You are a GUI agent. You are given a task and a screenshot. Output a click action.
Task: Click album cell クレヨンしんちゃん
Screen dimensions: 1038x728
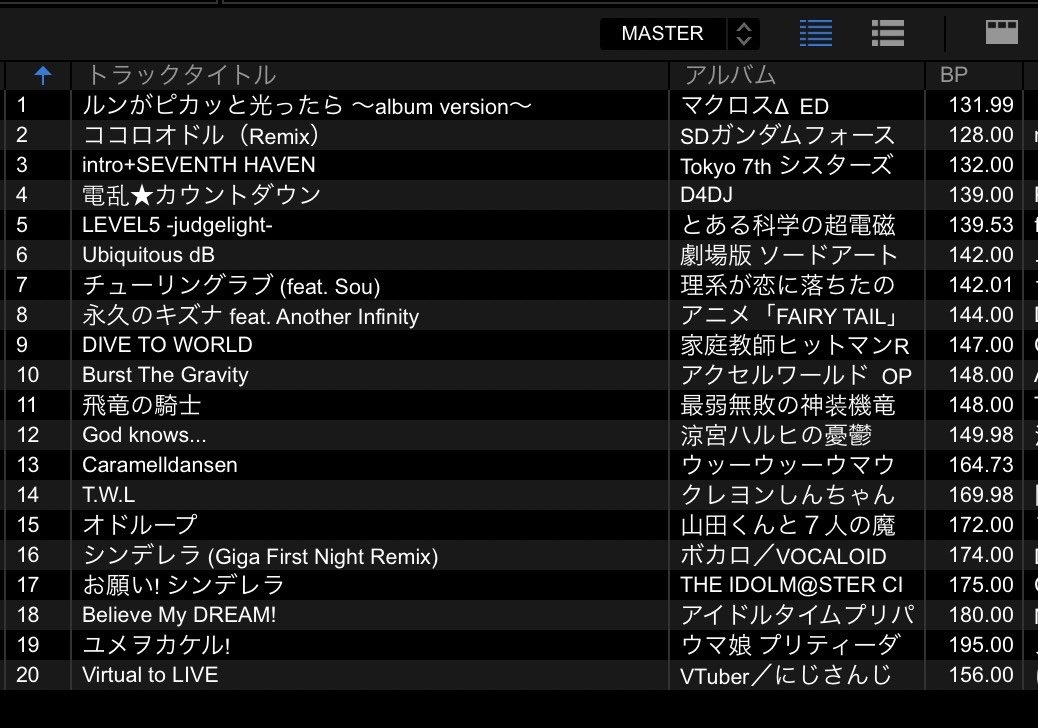[788, 494]
